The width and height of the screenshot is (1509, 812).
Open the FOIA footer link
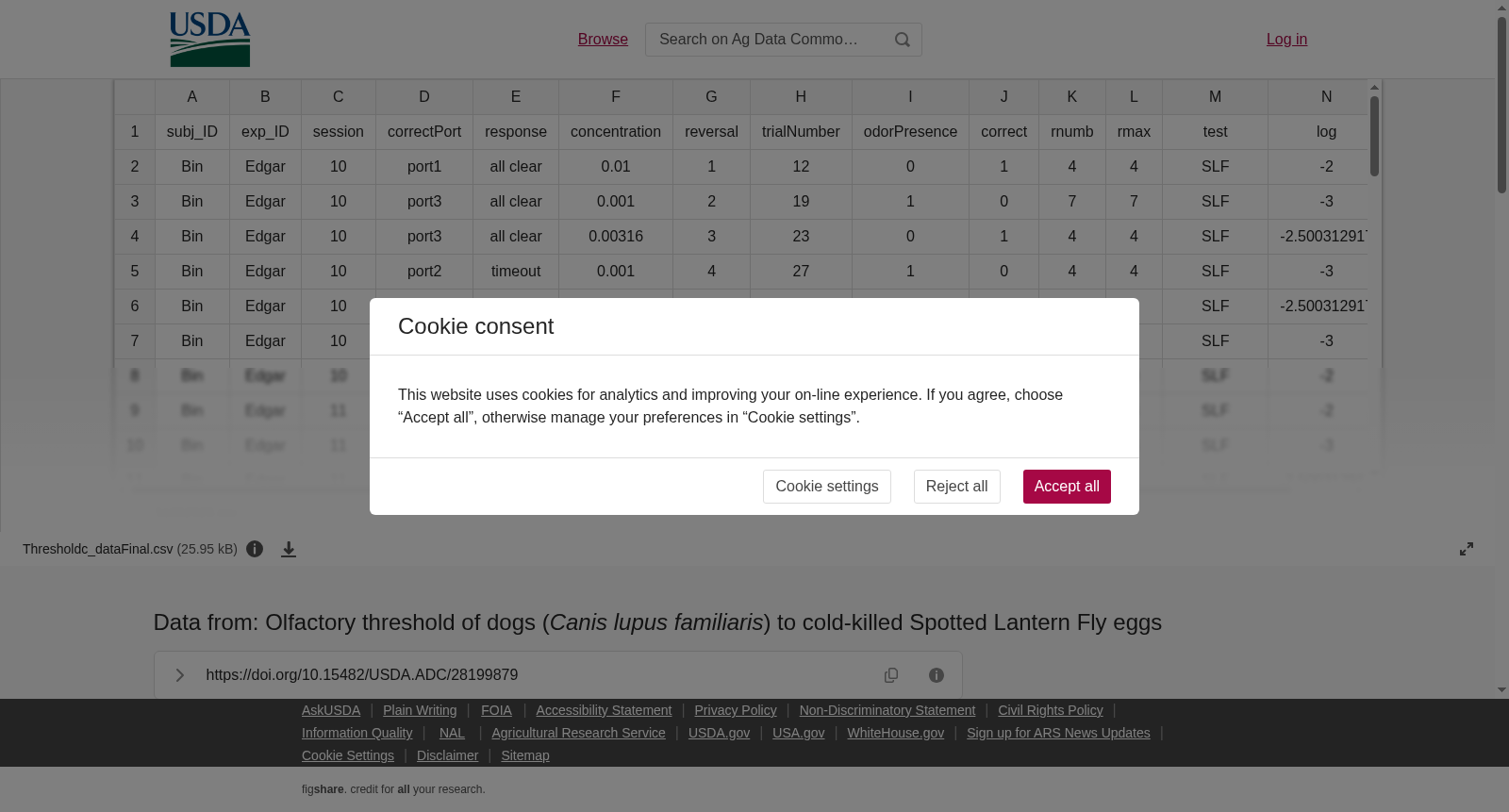pos(496,710)
